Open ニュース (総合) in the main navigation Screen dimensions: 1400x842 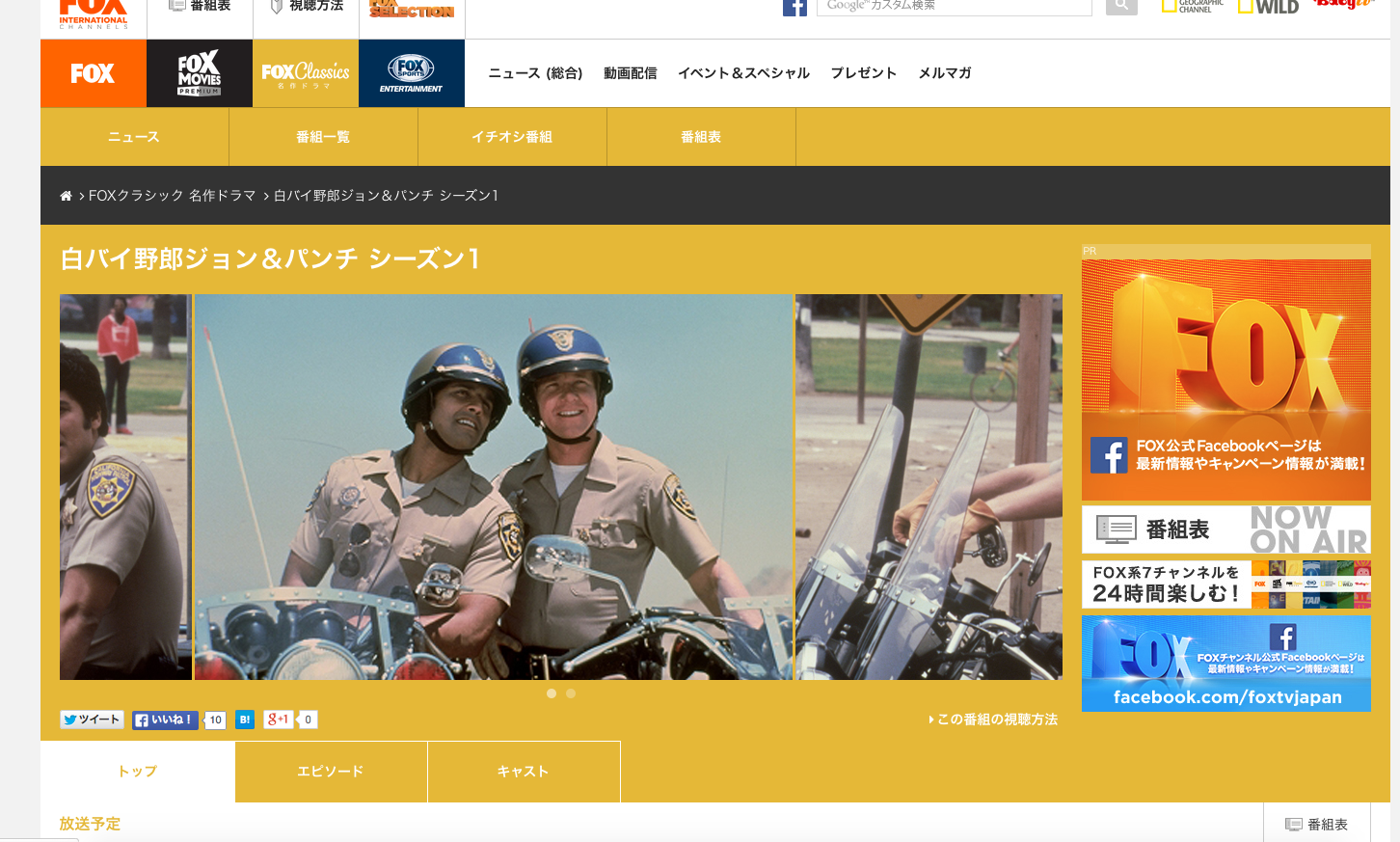click(x=535, y=73)
